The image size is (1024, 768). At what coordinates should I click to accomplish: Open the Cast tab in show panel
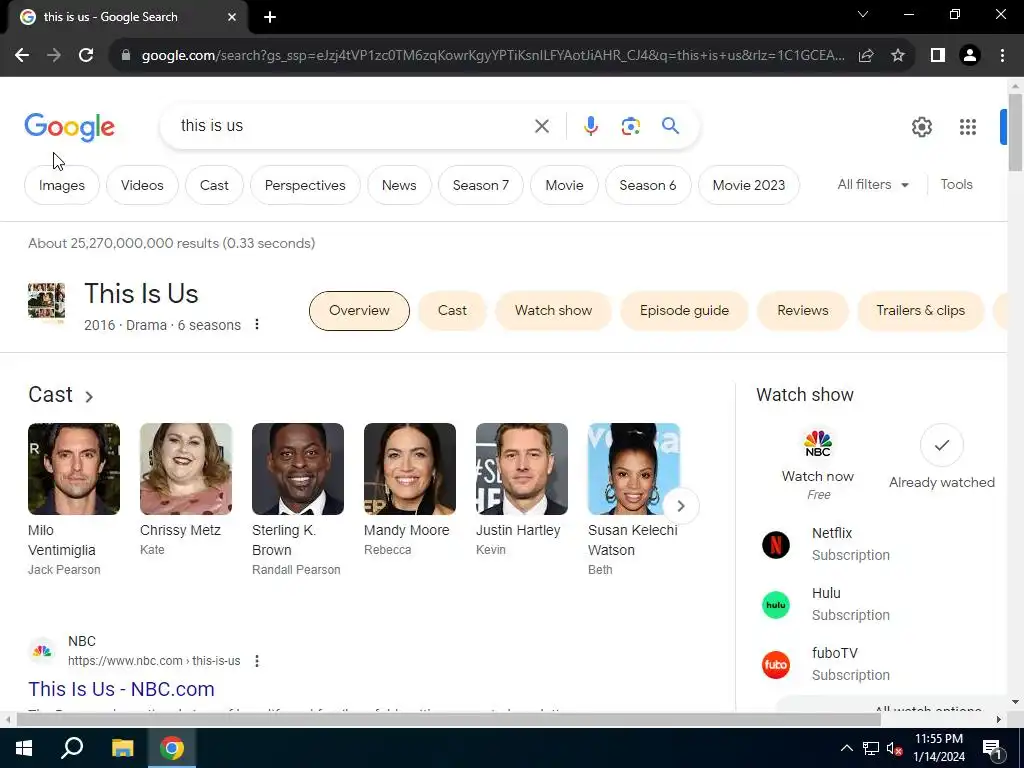point(452,311)
